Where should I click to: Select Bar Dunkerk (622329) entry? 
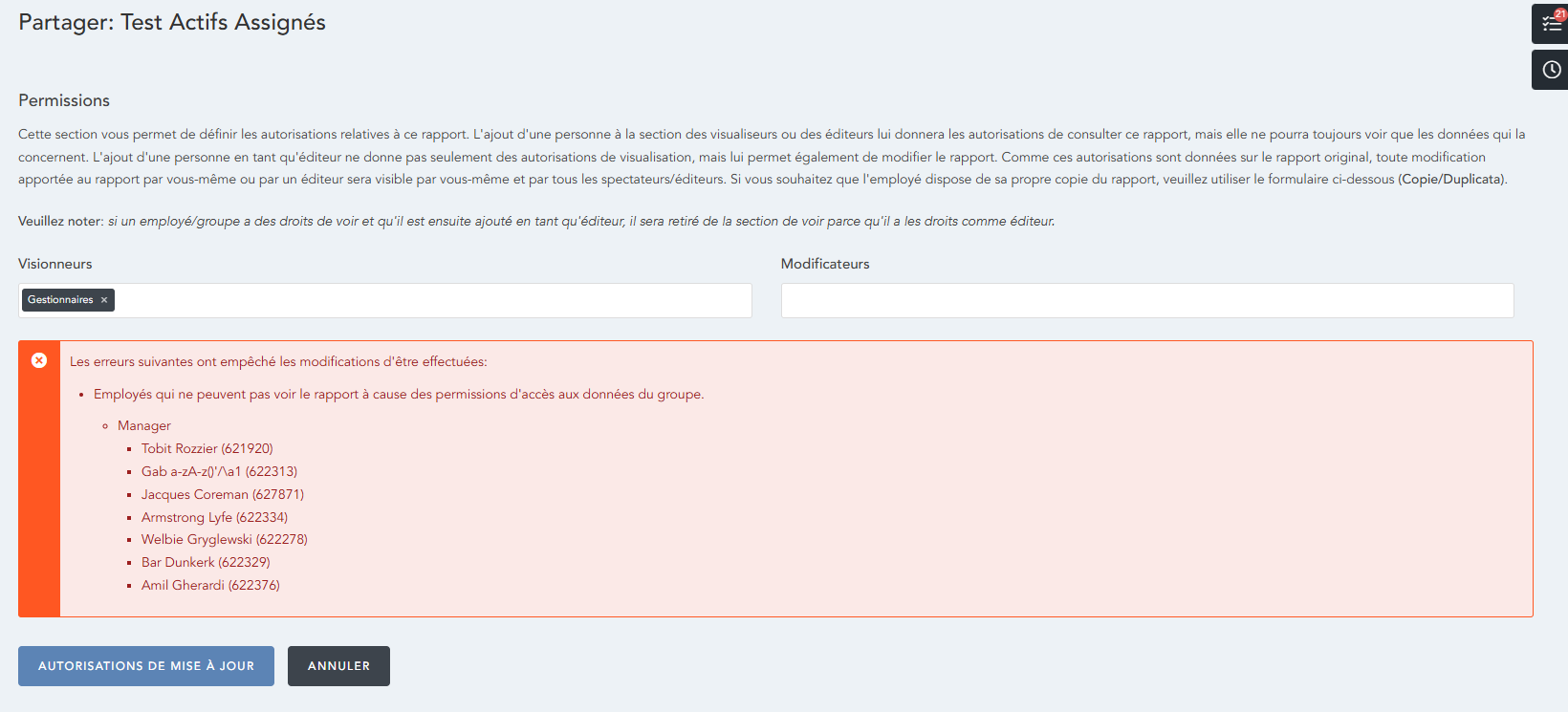(x=206, y=563)
